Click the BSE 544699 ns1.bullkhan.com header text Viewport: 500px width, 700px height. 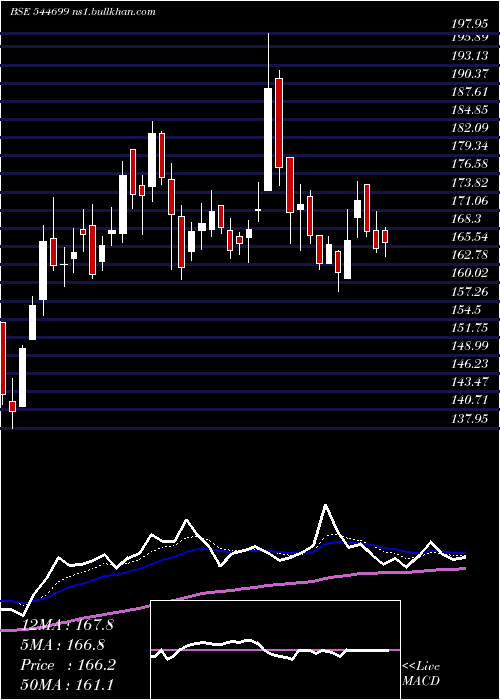(x=83, y=12)
